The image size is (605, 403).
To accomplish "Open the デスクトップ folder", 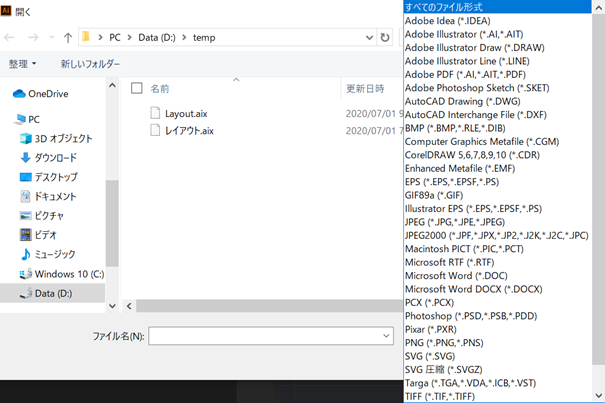I will [x=49, y=177].
